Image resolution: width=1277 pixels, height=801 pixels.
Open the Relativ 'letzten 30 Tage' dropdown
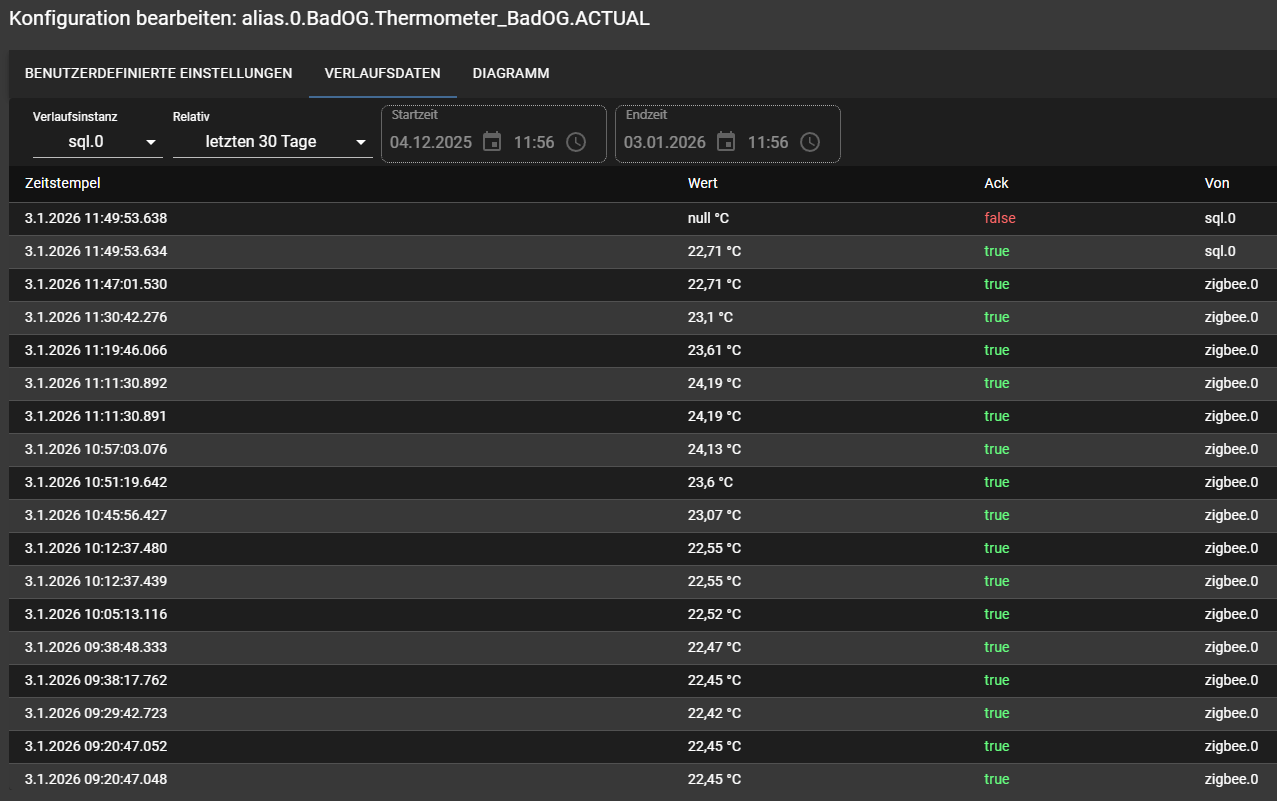click(272, 142)
